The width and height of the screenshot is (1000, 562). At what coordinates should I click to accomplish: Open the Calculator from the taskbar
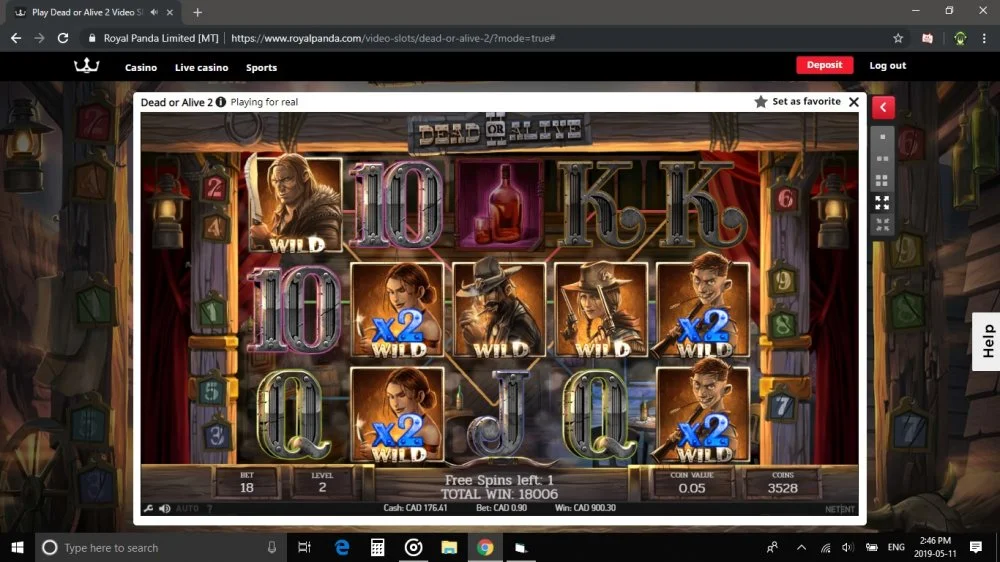click(x=378, y=547)
